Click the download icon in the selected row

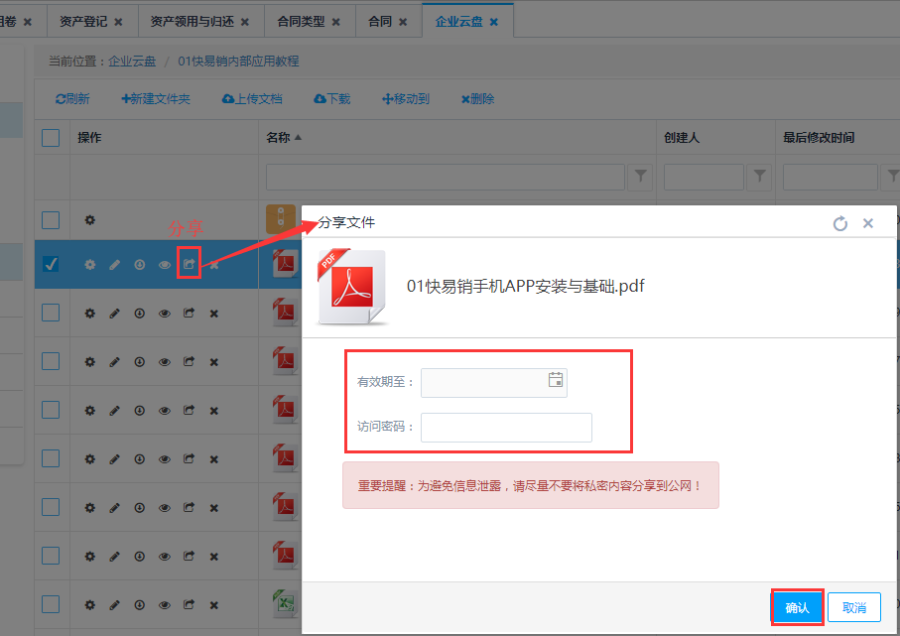click(139, 265)
